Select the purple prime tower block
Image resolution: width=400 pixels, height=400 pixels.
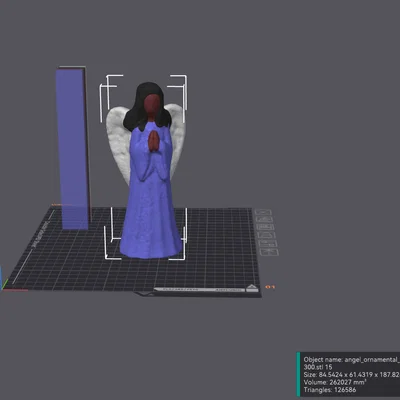pyautogui.click(x=74, y=148)
